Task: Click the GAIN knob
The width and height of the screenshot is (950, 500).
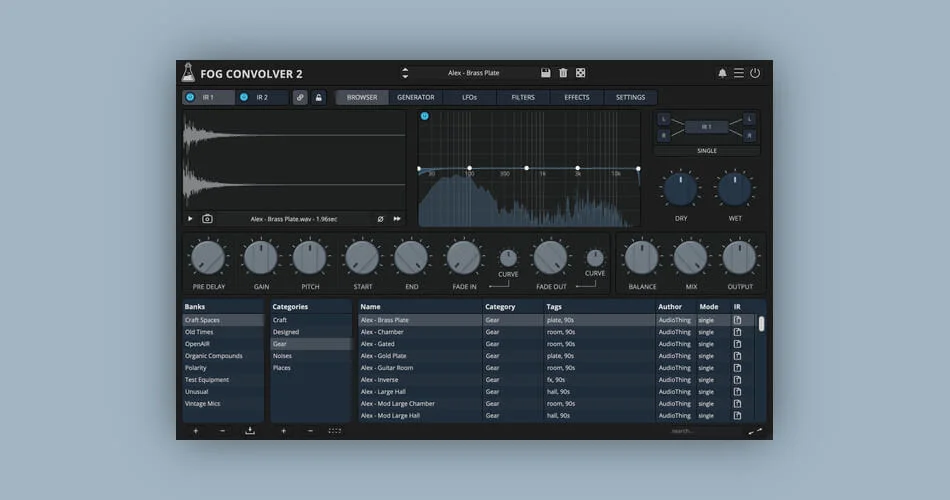Action: click(261, 258)
